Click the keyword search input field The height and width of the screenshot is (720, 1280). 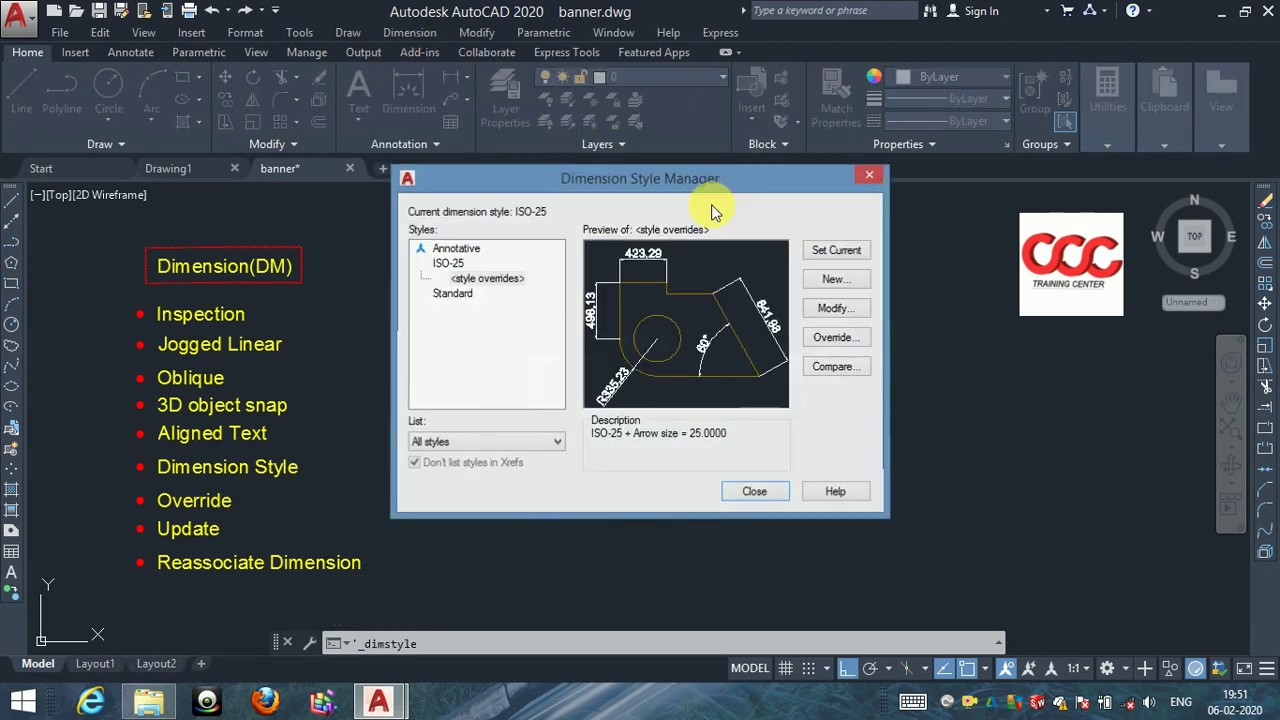[x=833, y=11]
